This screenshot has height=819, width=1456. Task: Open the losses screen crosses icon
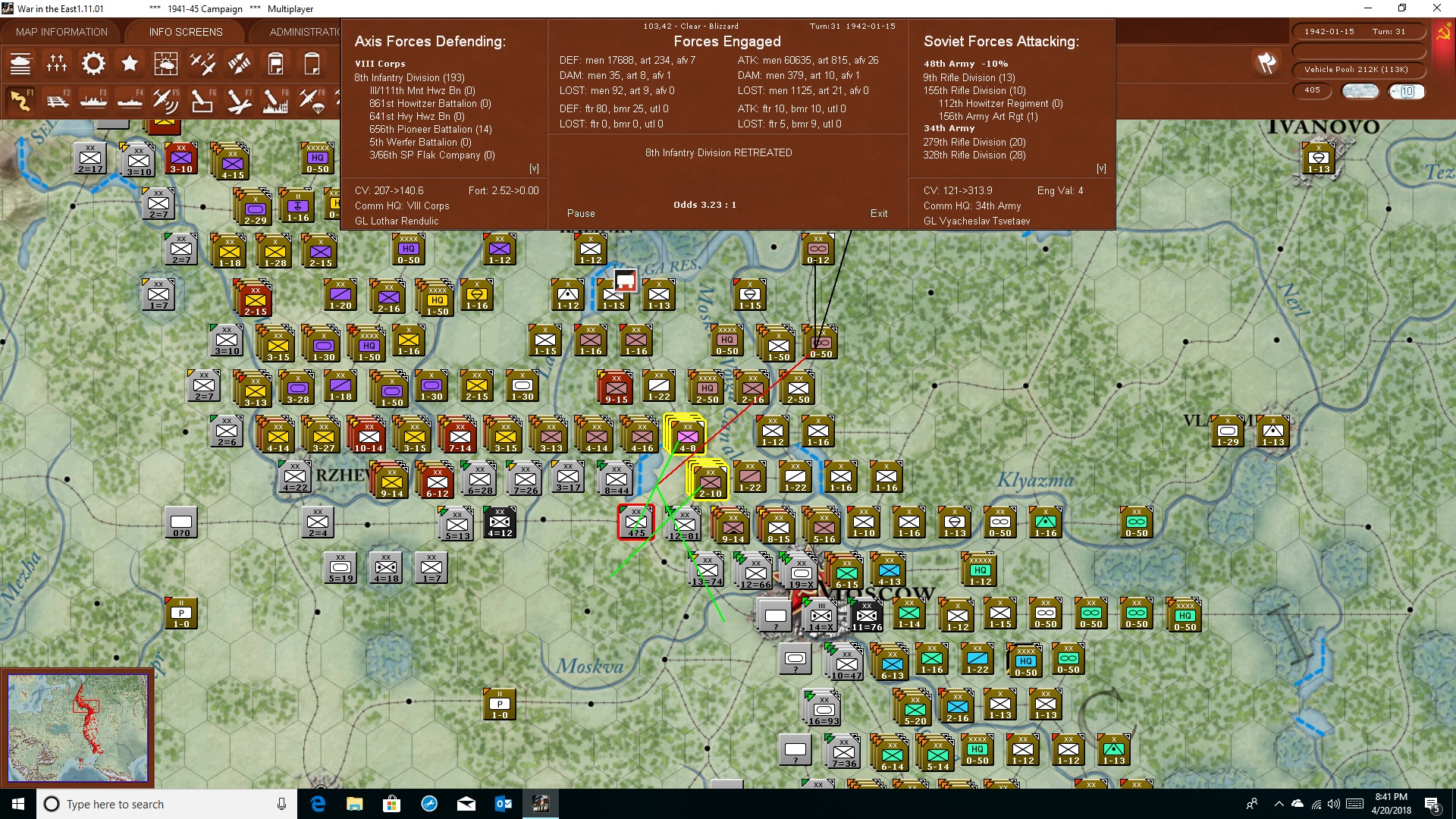[57, 64]
